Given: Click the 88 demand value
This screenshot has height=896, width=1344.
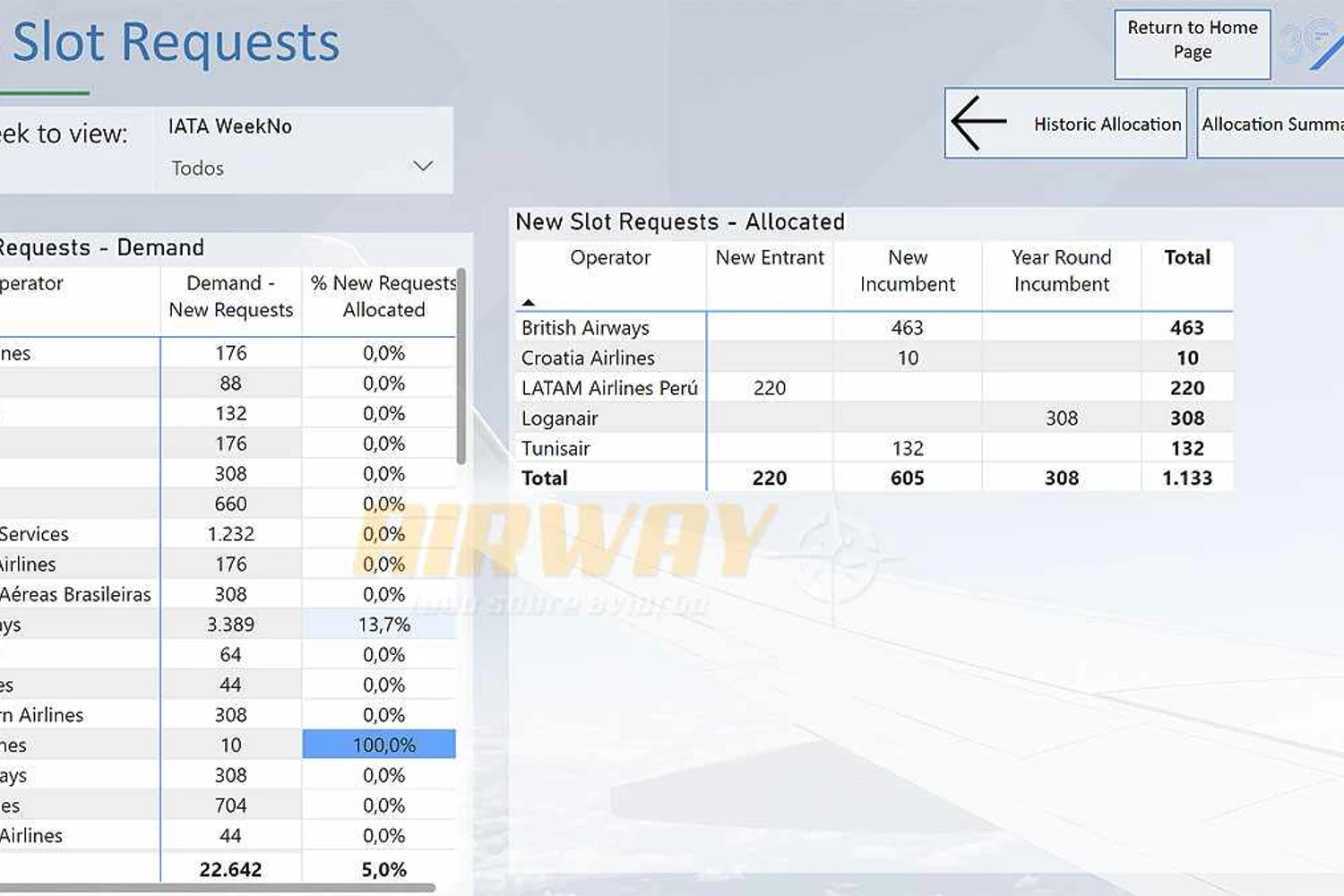Looking at the screenshot, I should coord(230,383).
